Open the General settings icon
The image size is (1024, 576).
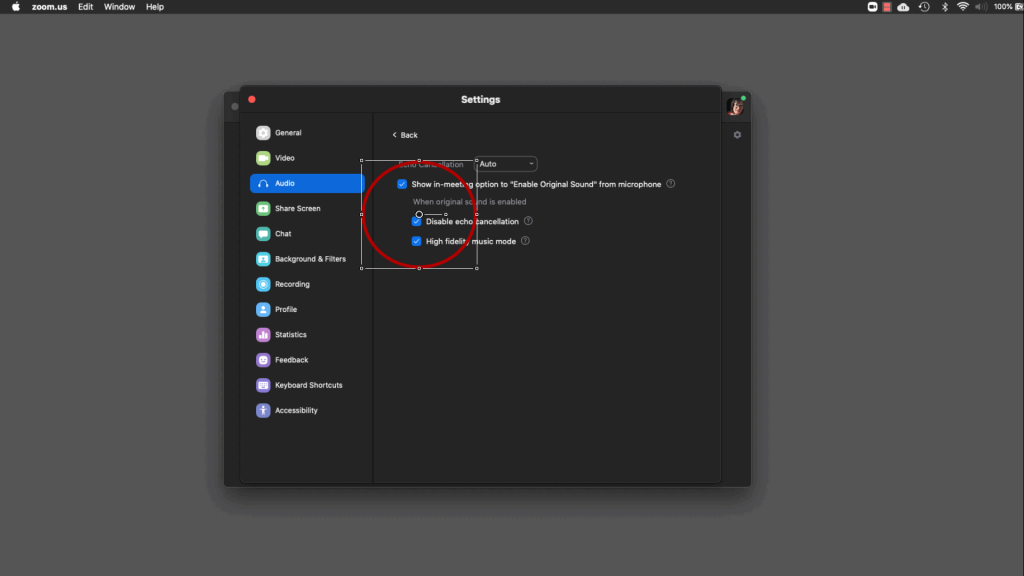263,133
